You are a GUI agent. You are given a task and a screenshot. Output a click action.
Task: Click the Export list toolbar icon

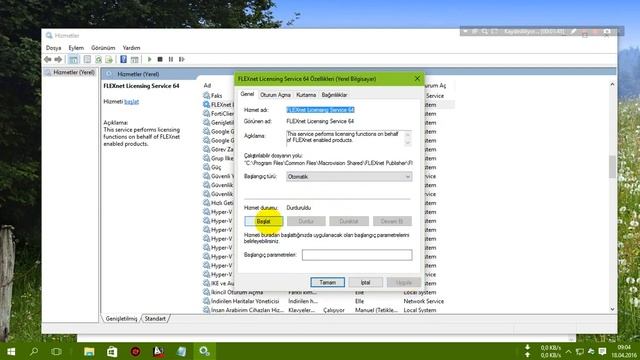click(x=109, y=60)
